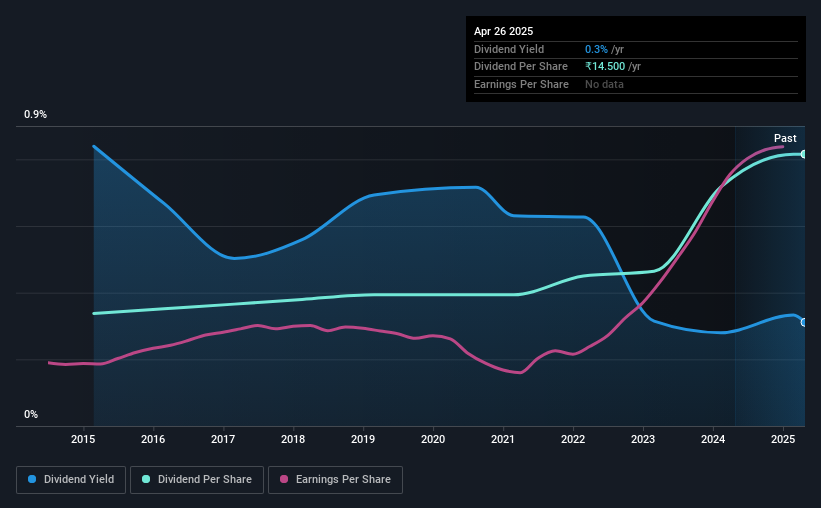Image resolution: width=821 pixels, height=508 pixels.
Task: Click the blue Dividend Yield legend dot
Action: coord(32,479)
